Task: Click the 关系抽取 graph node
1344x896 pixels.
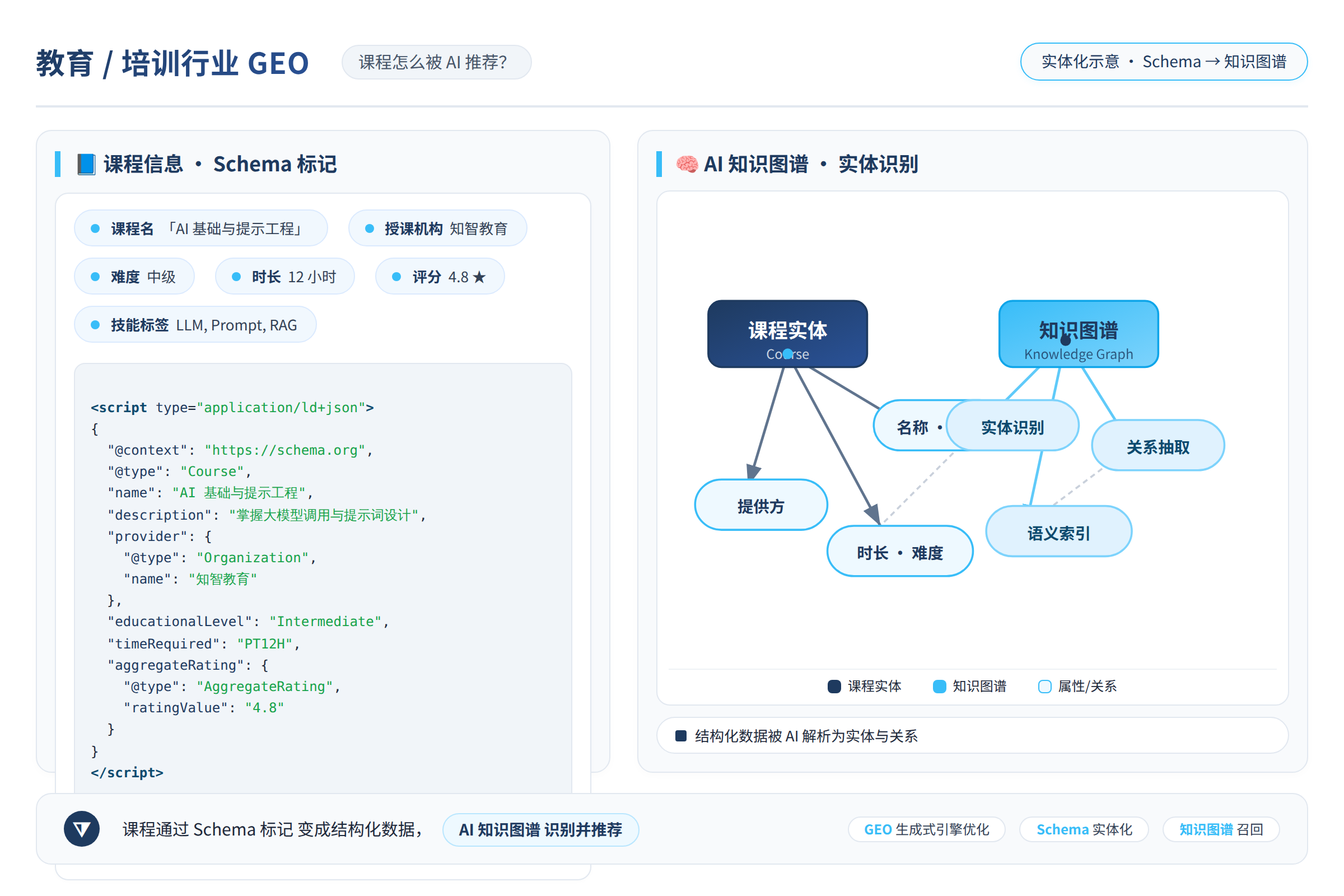Action: [1158, 446]
